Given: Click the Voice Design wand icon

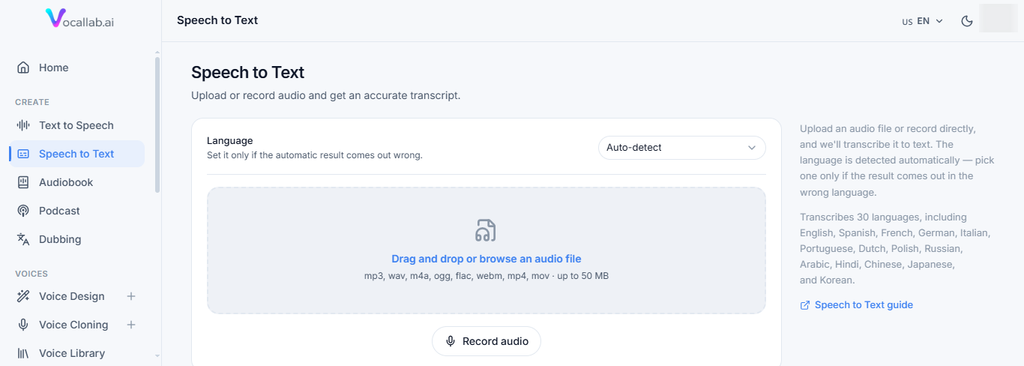Looking at the screenshot, I should point(24,297).
